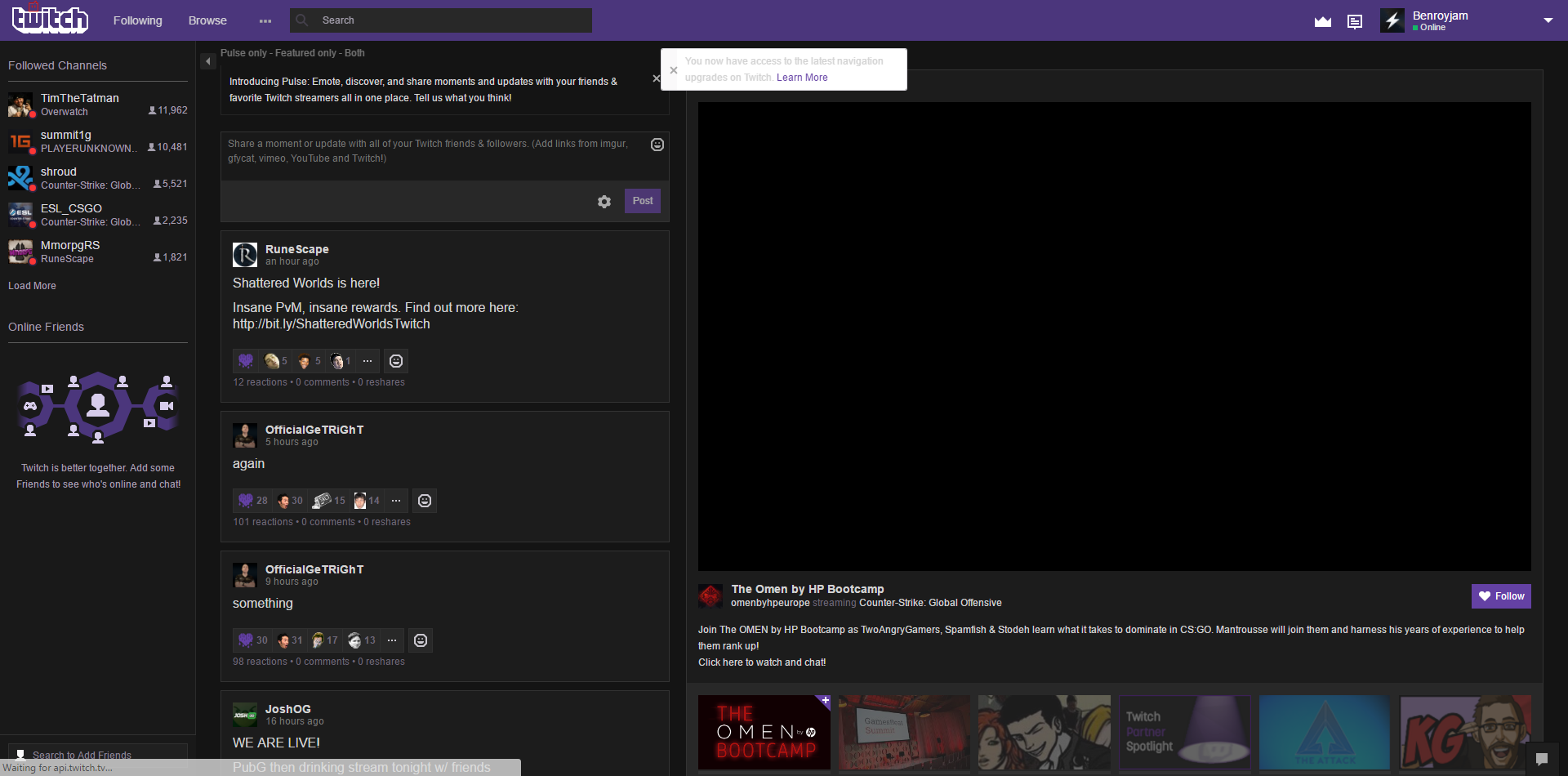Show Both pulse and featured

[354, 53]
